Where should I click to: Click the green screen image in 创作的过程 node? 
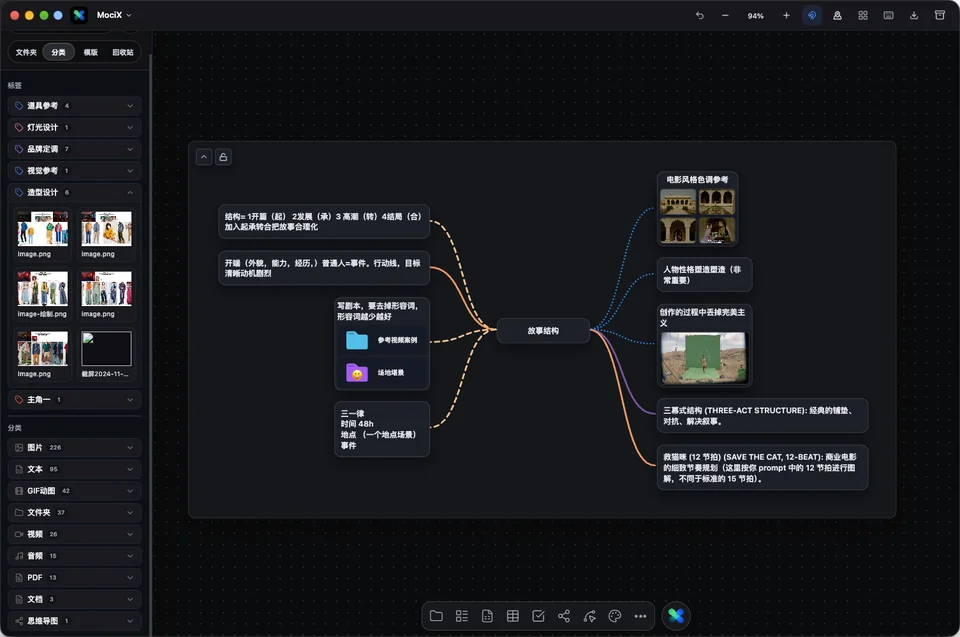click(704, 358)
